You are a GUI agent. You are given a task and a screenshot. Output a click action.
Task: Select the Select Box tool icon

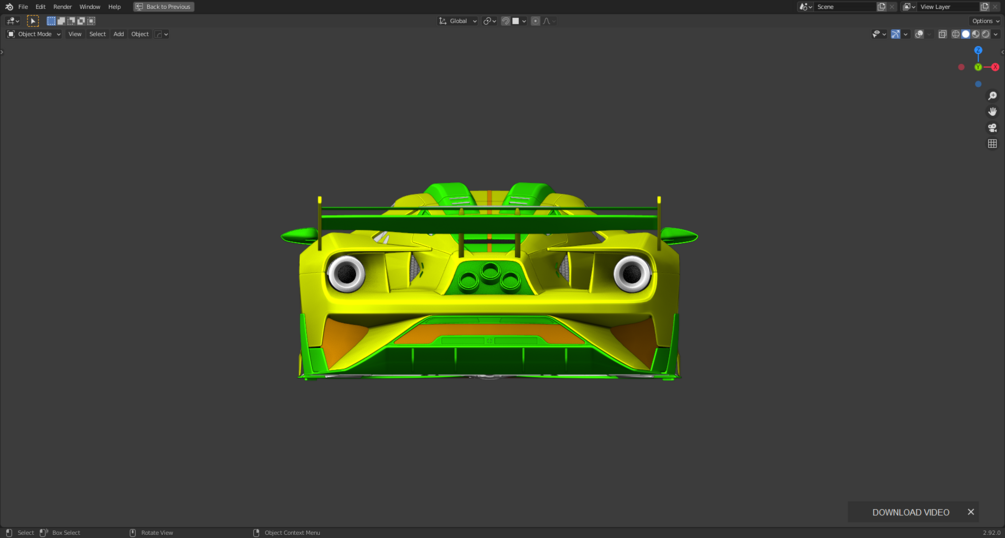click(x=33, y=21)
